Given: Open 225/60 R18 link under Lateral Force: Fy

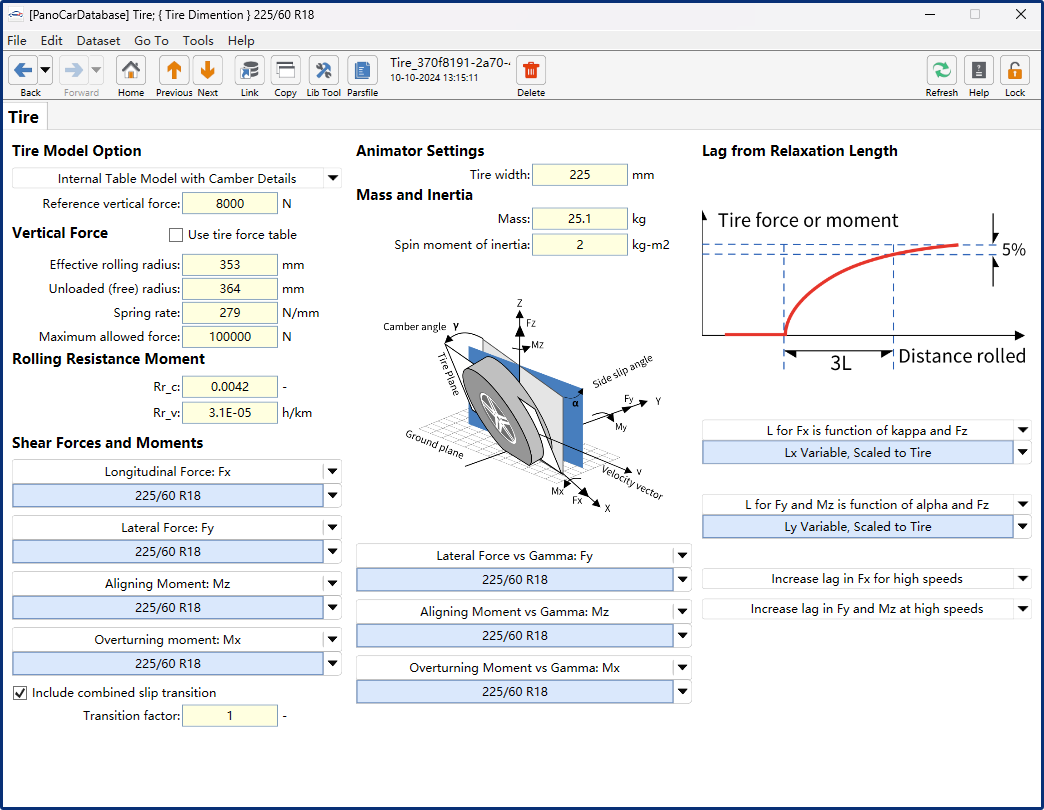Looking at the screenshot, I should (x=168, y=552).
